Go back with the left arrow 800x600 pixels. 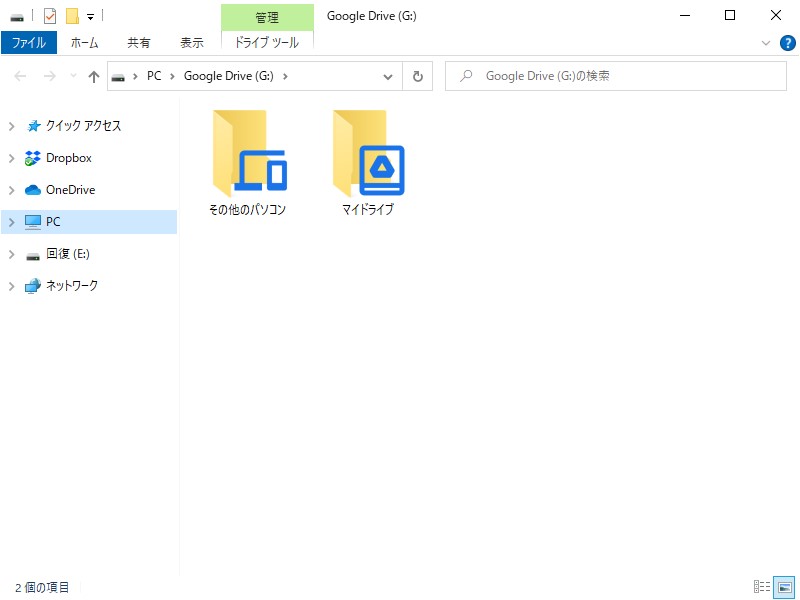[x=20, y=77]
